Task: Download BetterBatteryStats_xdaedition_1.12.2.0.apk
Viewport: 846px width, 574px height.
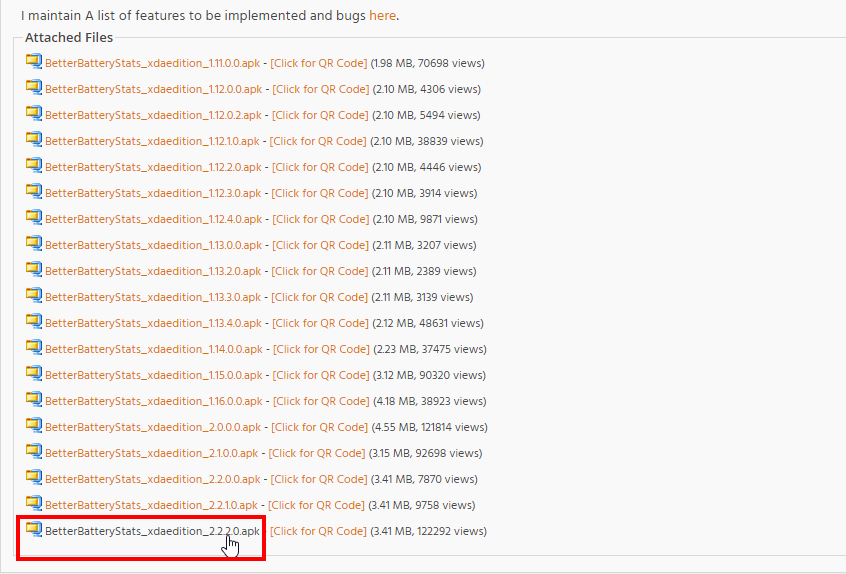Action: click(153, 167)
